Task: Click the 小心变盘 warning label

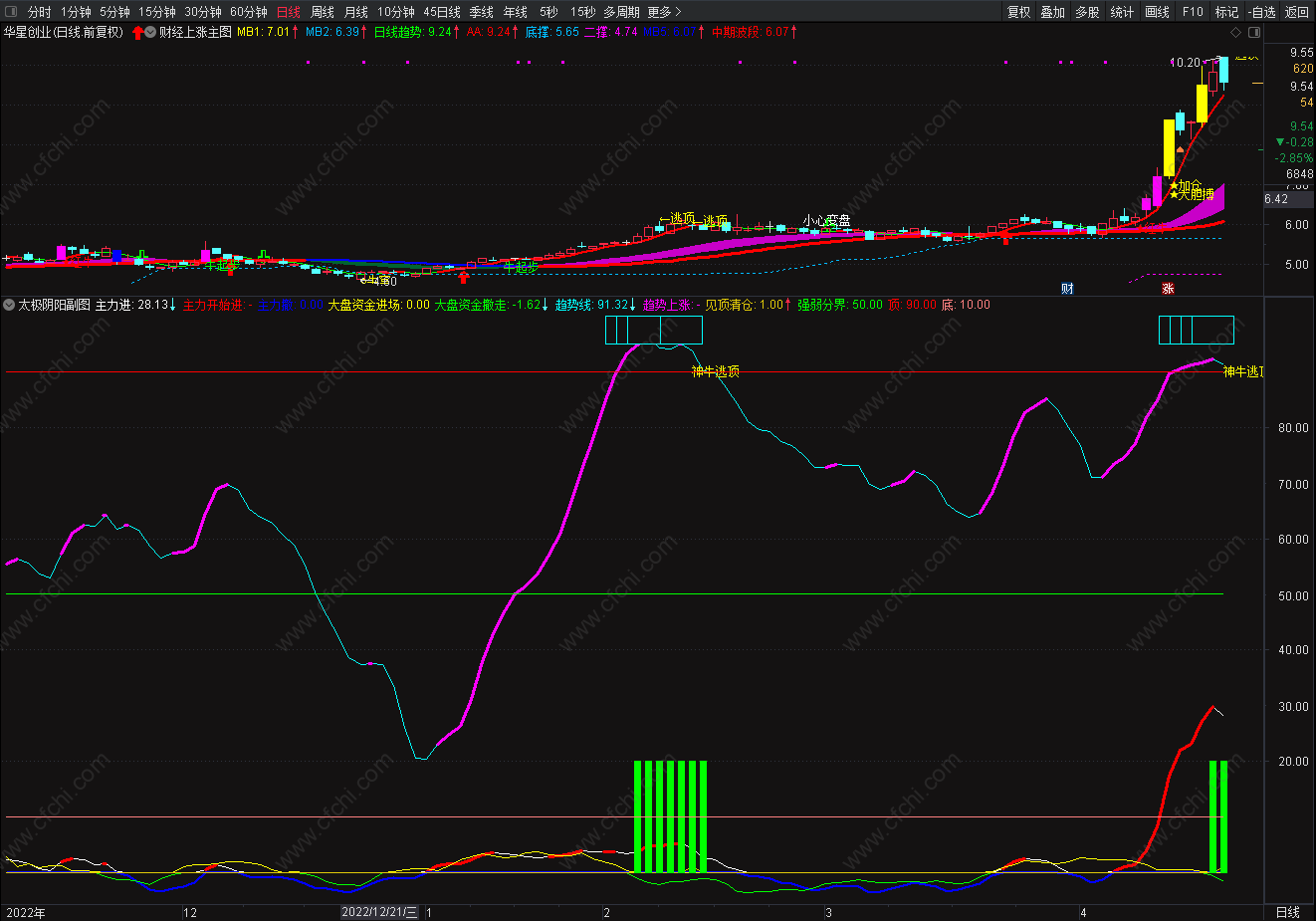Action: (x=827, y=221)
